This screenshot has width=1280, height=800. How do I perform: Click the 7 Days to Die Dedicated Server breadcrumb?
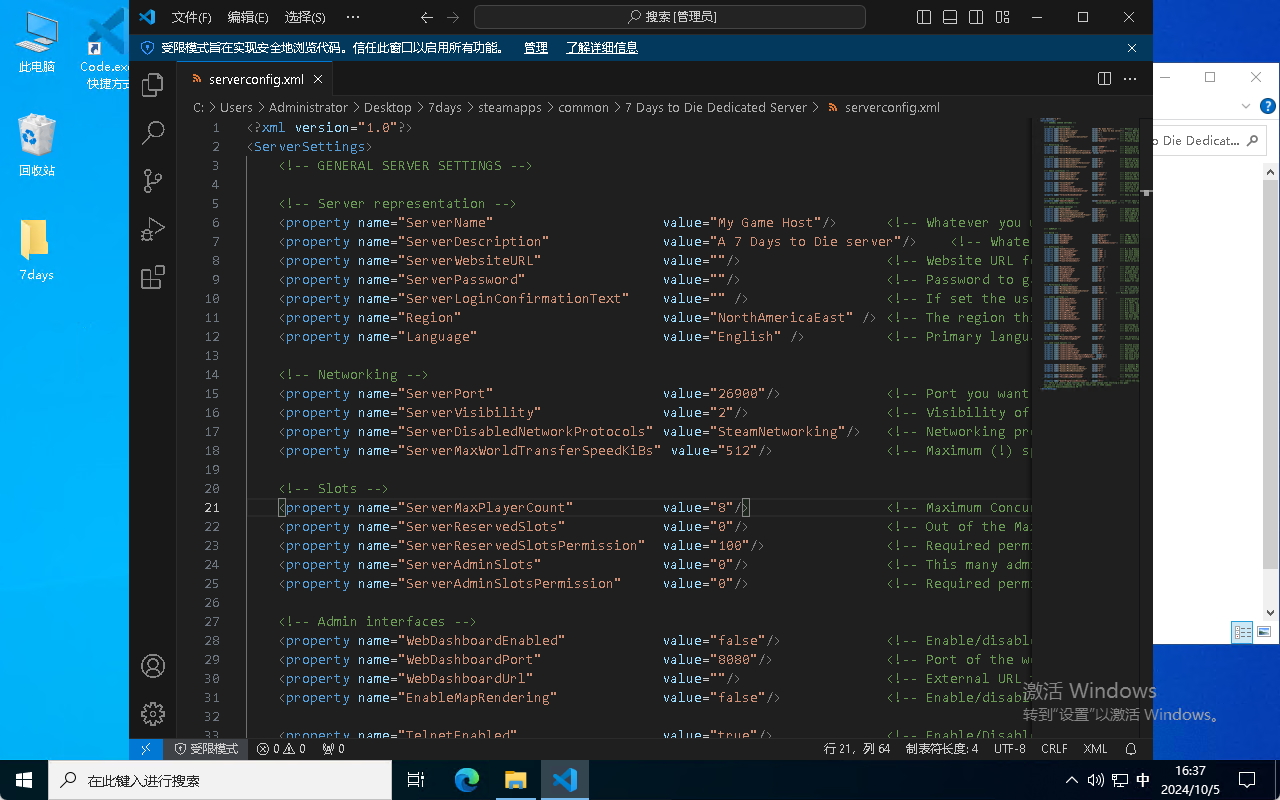tap(716, 107)
